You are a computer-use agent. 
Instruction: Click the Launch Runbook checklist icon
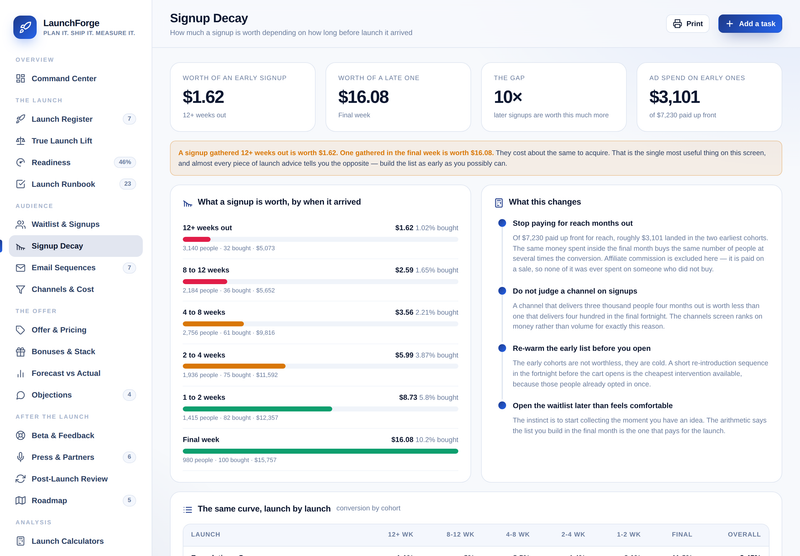tap(20, 184)
